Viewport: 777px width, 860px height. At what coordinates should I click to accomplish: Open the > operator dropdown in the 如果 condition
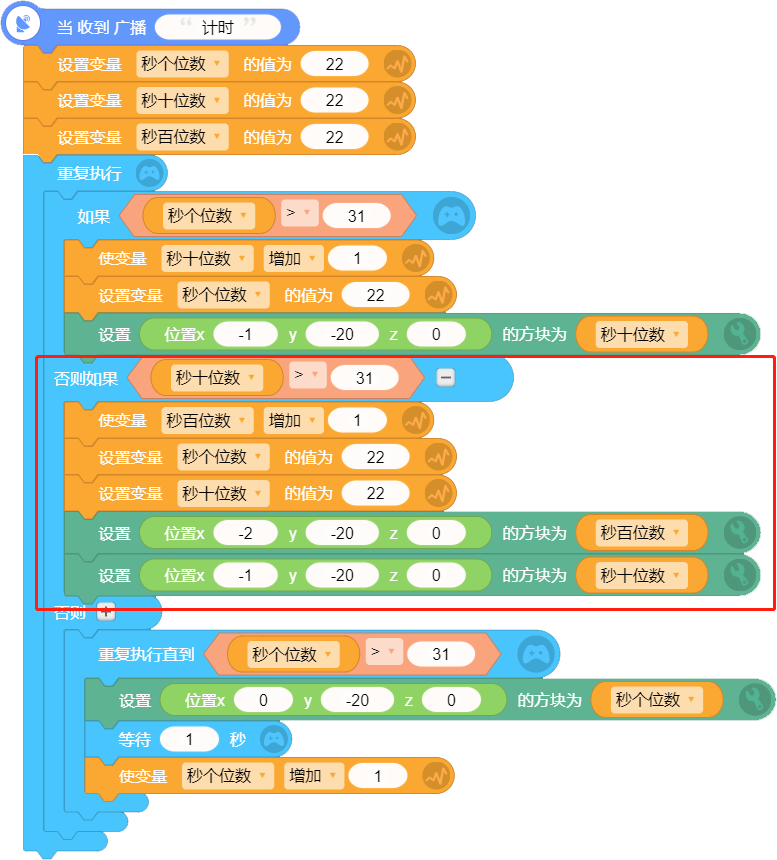click(300, 213)
